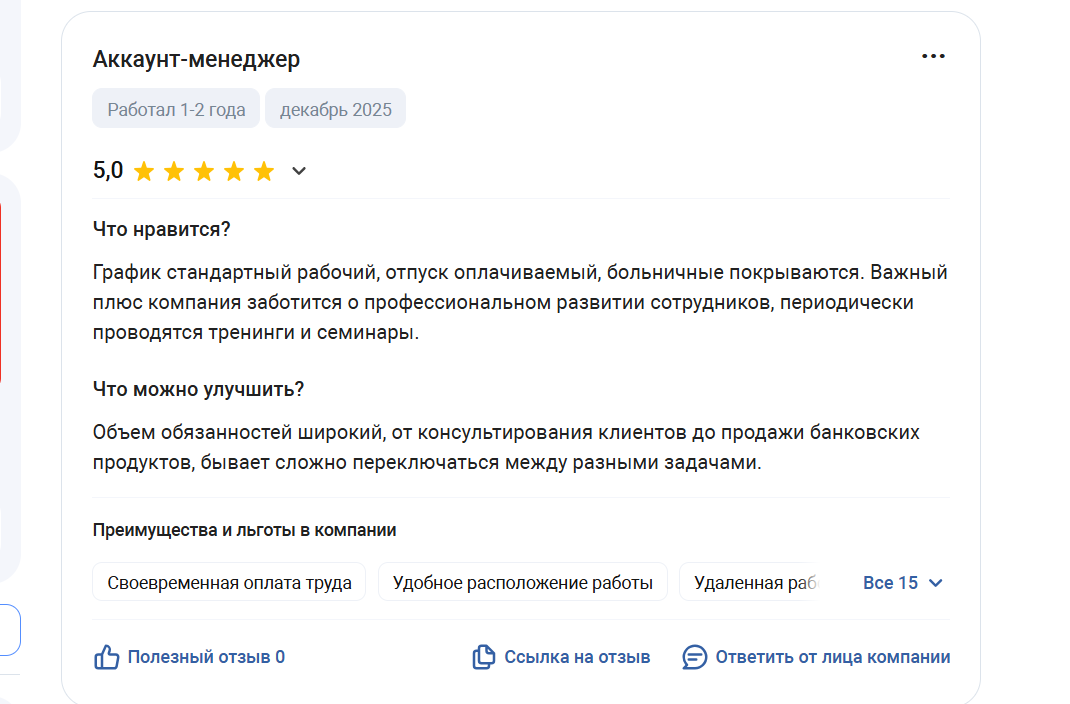Click the copy icon beside Ссылка на отзыв

coord(484,657)
